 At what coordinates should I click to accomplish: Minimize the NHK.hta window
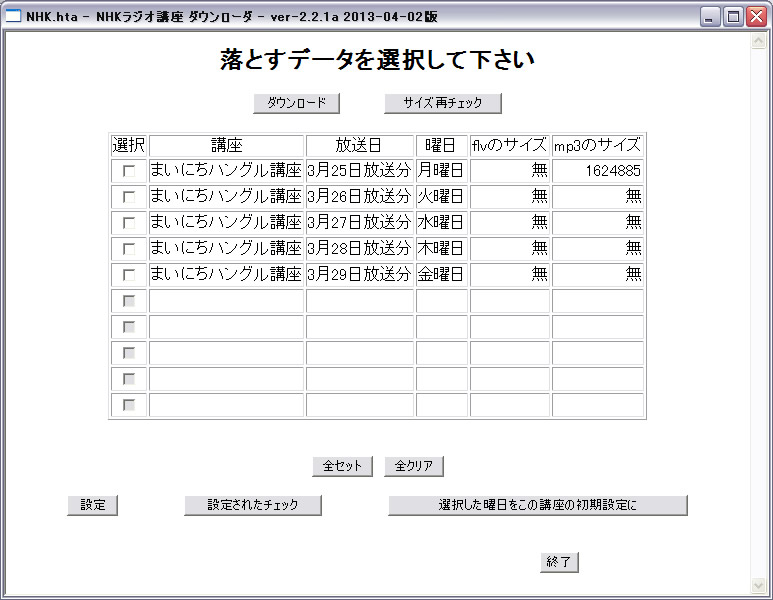click(x=710, y=17)
